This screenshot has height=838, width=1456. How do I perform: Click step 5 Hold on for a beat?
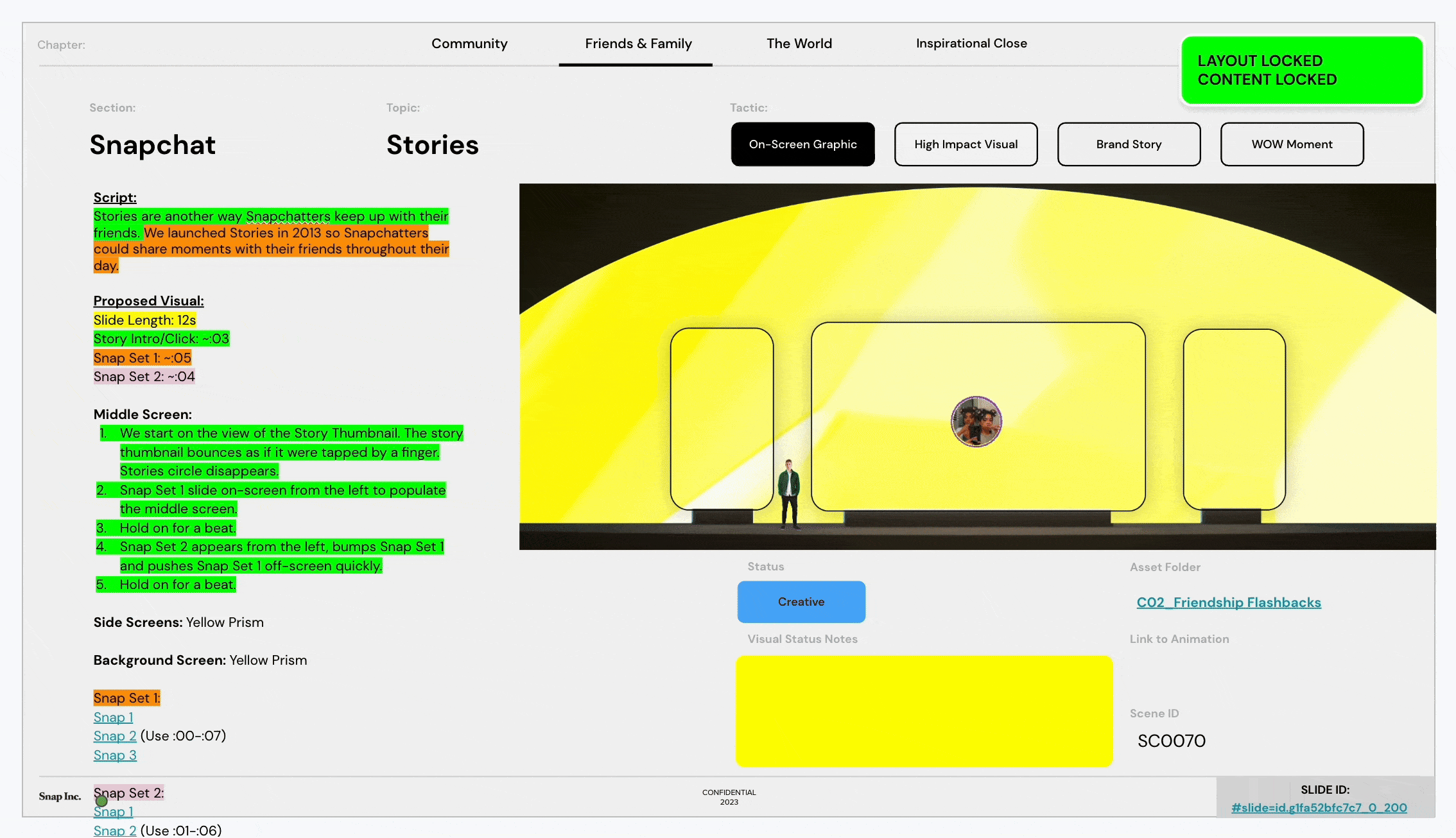(x=166, y=585)
